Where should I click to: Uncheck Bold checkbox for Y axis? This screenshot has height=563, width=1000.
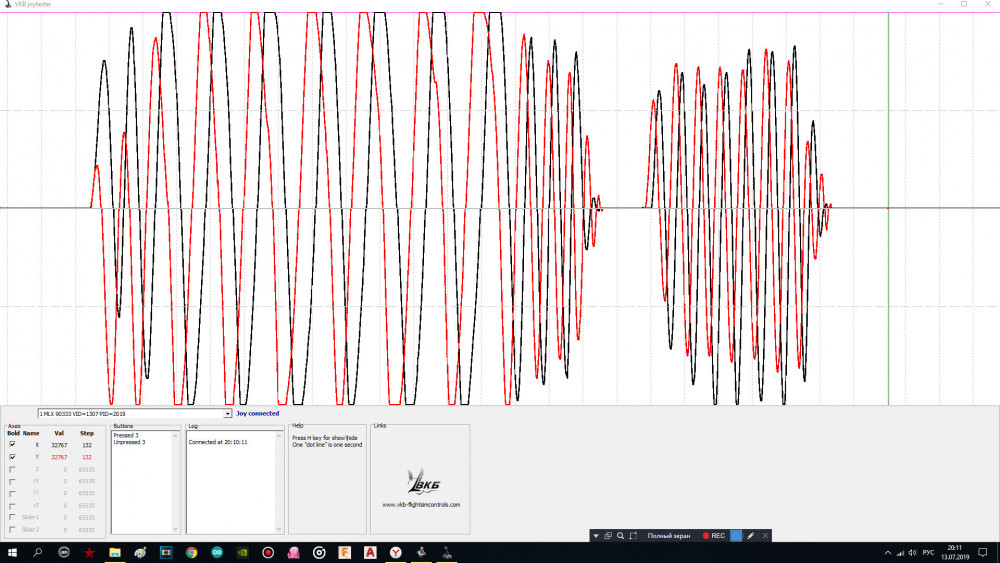click(12, 456)
